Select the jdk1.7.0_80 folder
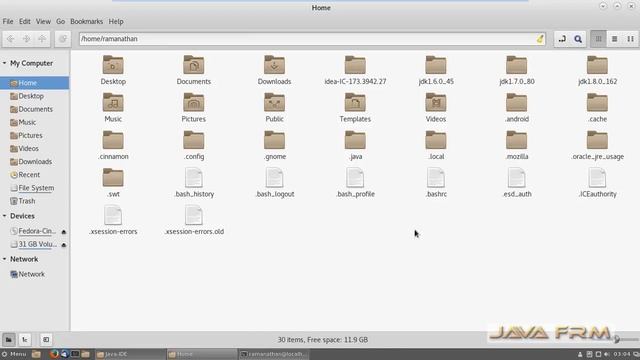The height and width of the screenshot is (360, 640). pos(517,70)
